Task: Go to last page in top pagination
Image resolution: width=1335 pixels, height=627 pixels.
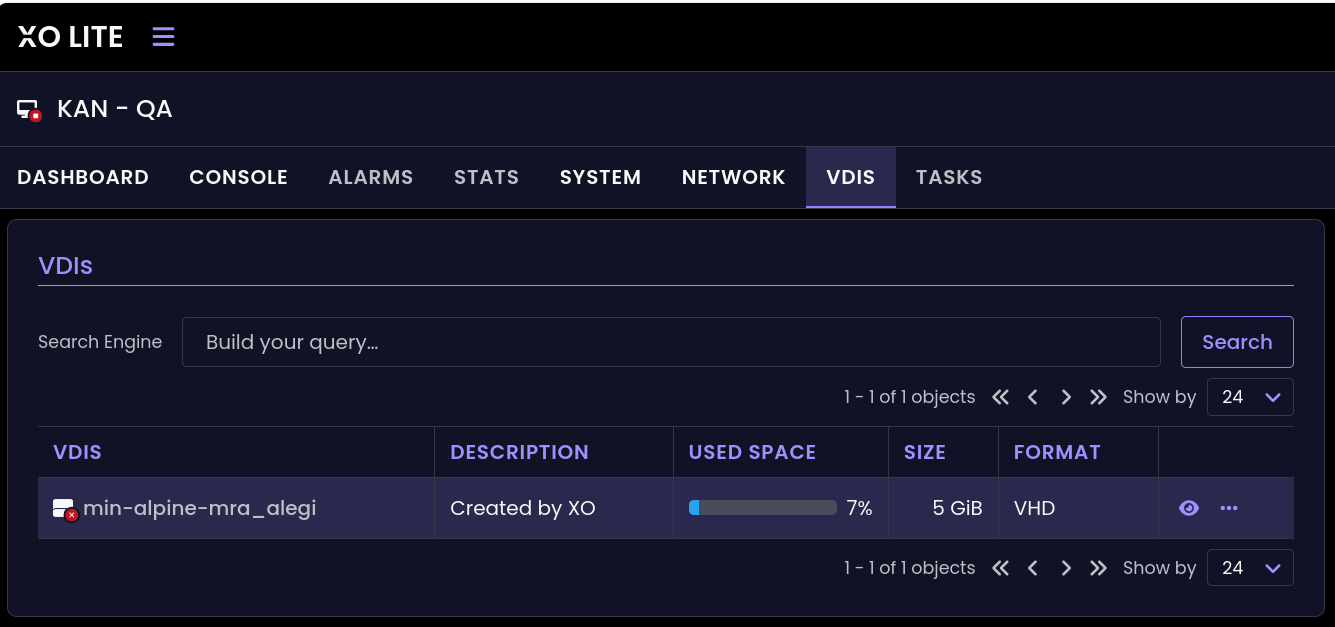Action: [1098, 397]
